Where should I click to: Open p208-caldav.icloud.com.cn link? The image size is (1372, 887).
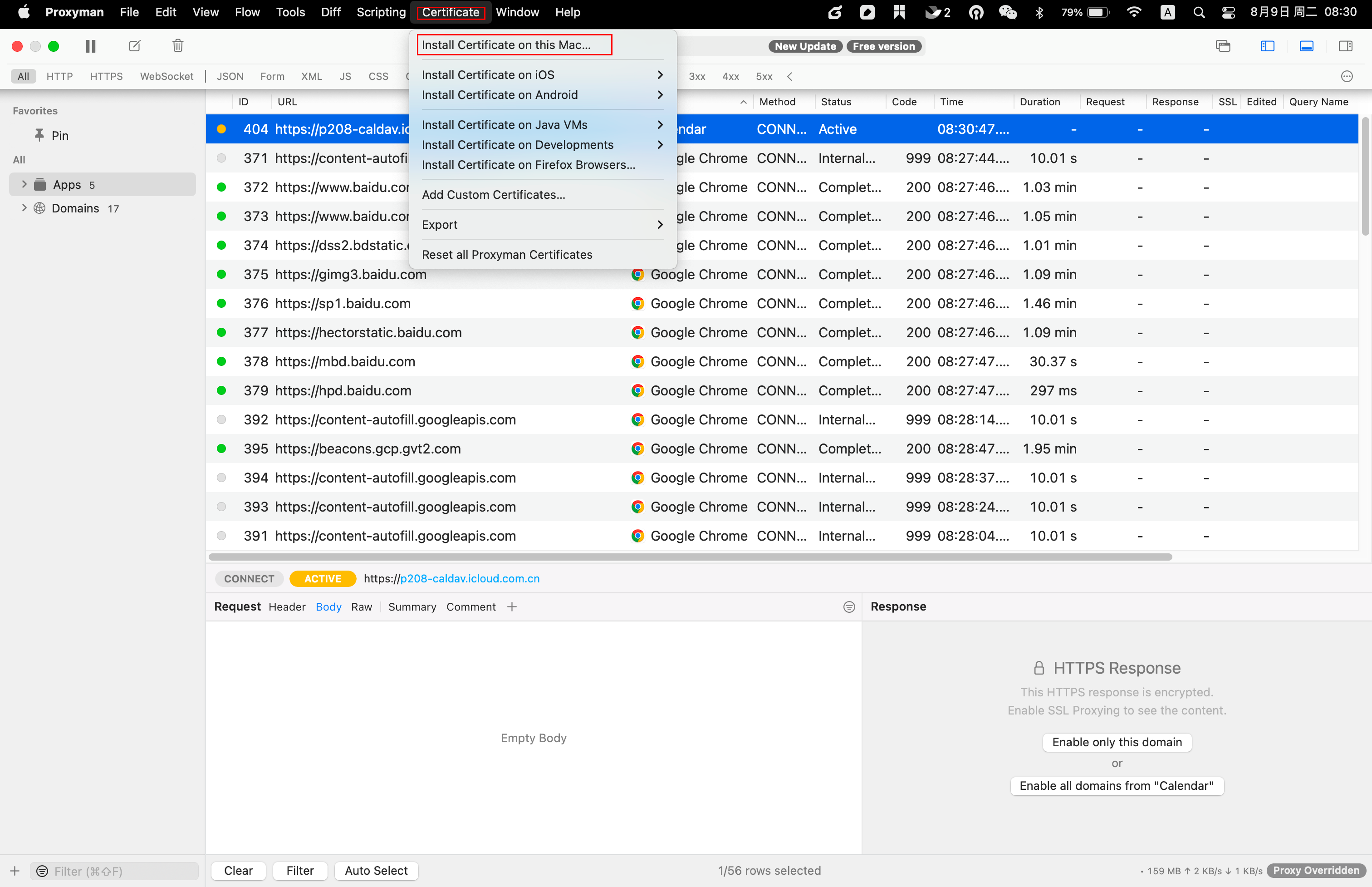[x=470, y=578]
